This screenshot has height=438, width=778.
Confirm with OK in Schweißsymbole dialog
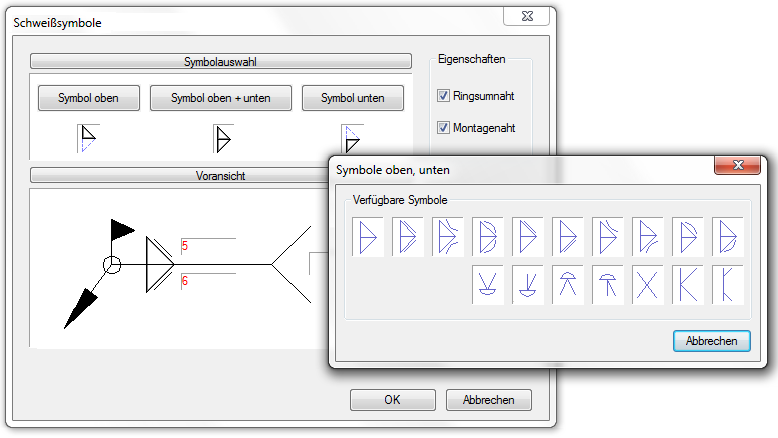tap(392, 400)
